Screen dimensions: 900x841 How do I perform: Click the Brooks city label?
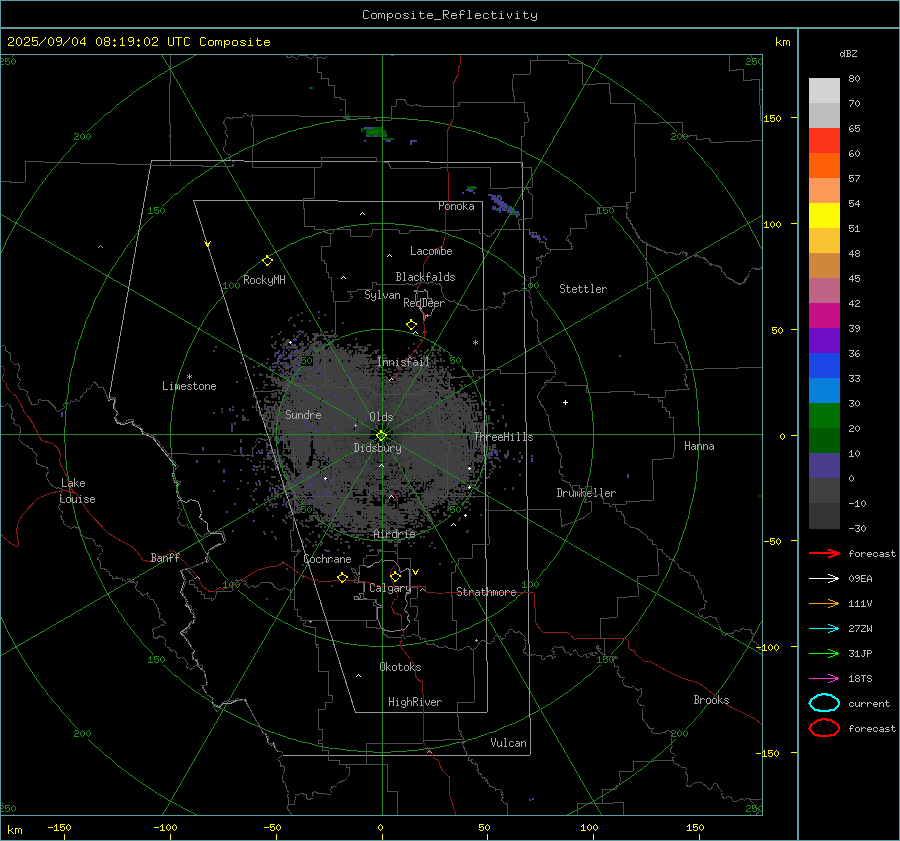tap(711, 700)
